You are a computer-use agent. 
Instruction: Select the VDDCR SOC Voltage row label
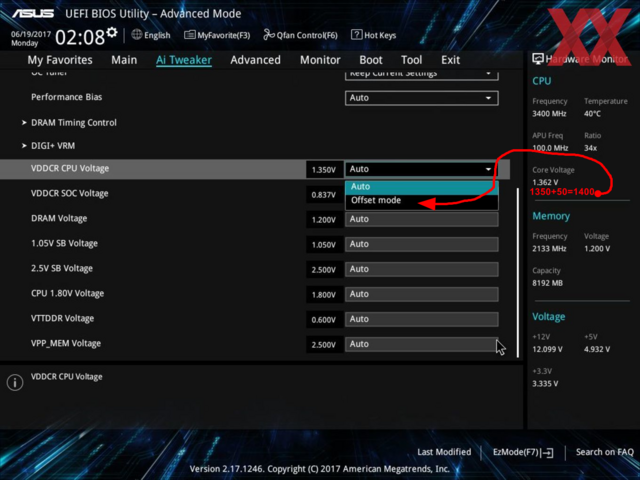pyautogui.click(x=70, y=193)
